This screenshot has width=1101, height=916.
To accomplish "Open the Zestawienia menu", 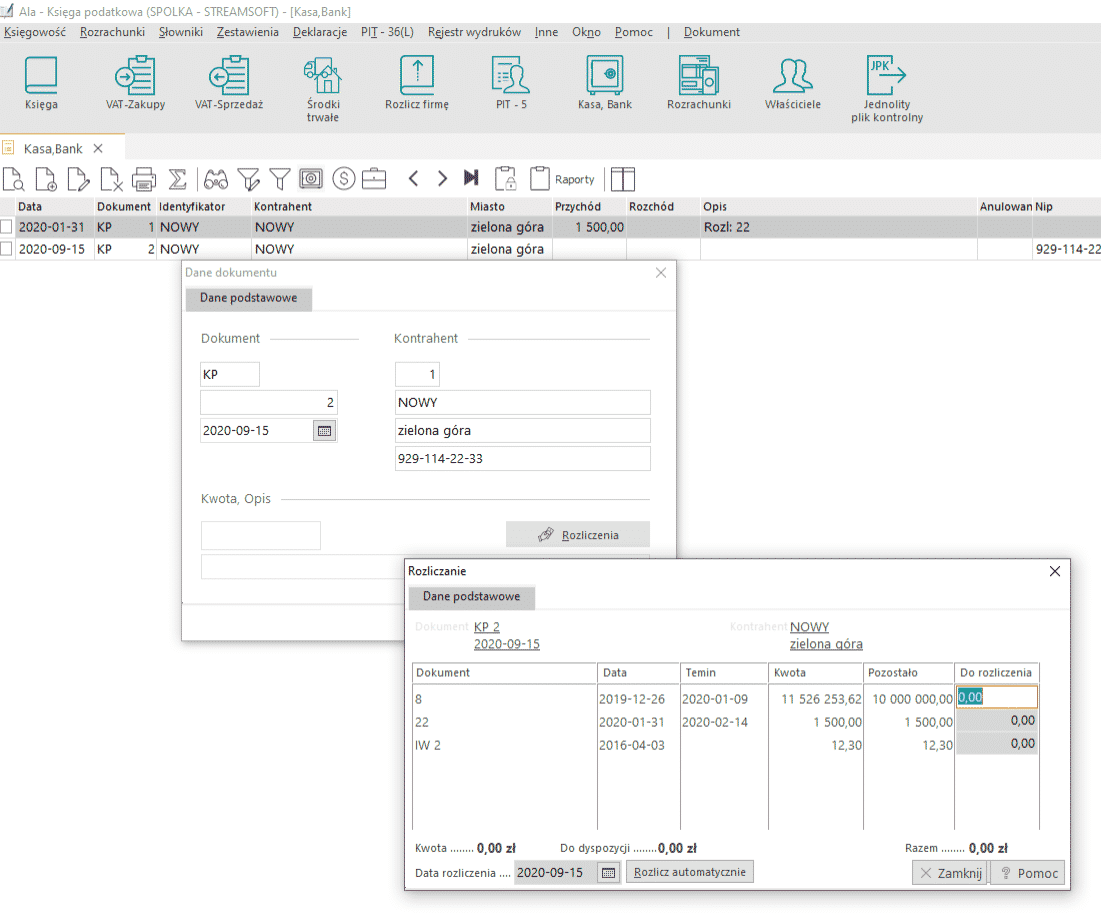I will [247, 32].
